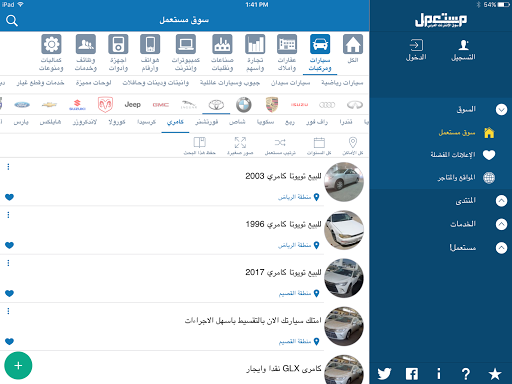Image resolution: width=512 pixels, height=384 pixels.
Task: Expand the المنتدى section chevron
Action: click(501, 201)
